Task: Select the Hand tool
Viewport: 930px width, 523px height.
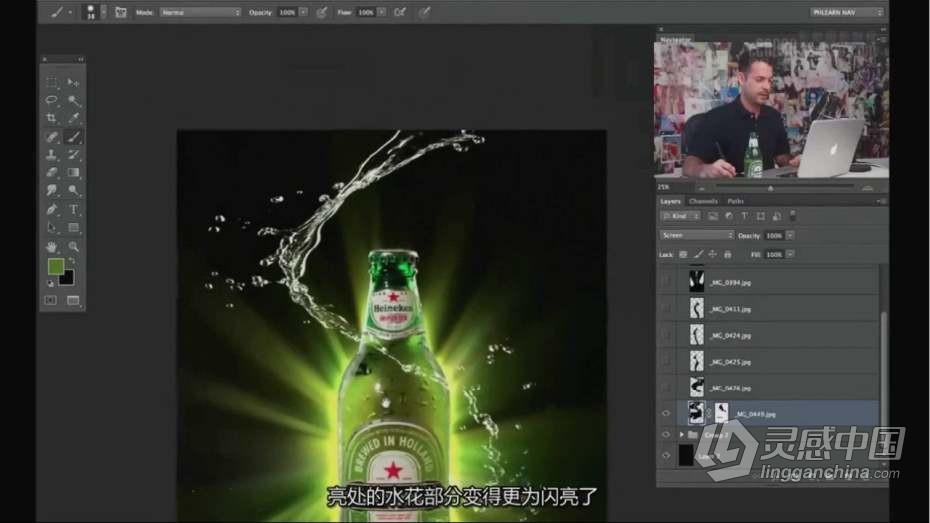Action: tap(52, 246)
